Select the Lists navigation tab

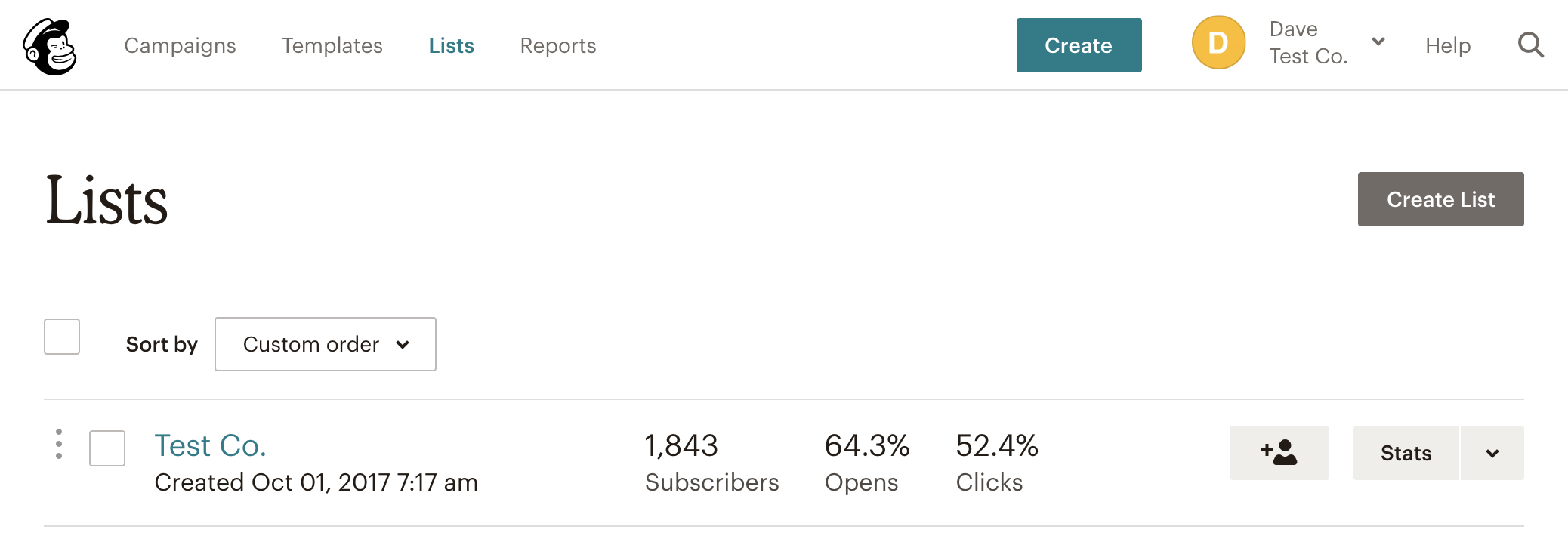tap(452, 45)
